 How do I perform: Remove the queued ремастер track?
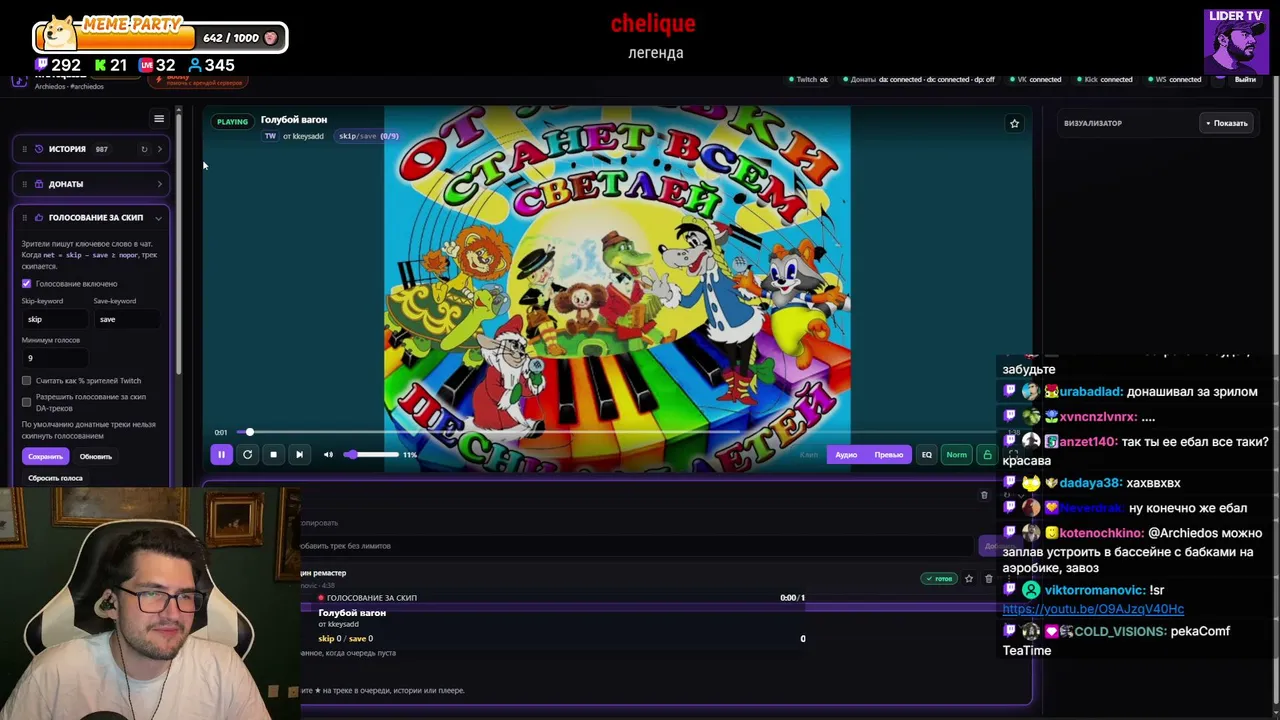[989, 578]
